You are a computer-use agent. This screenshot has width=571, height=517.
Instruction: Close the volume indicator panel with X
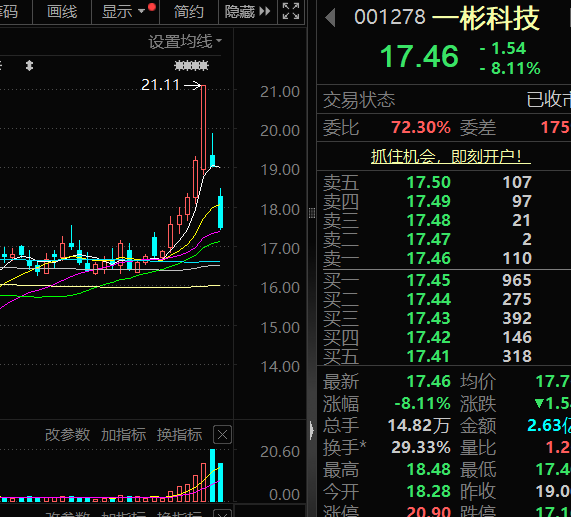point(222,435)
